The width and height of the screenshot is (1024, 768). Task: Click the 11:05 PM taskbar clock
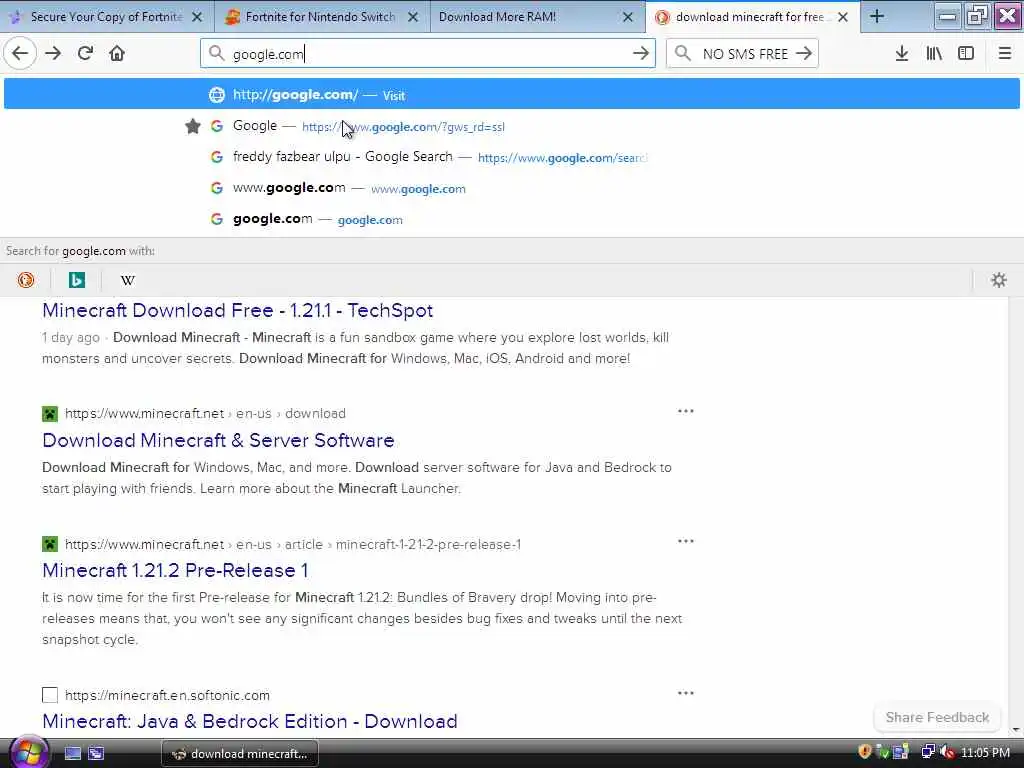click(985, 752)
